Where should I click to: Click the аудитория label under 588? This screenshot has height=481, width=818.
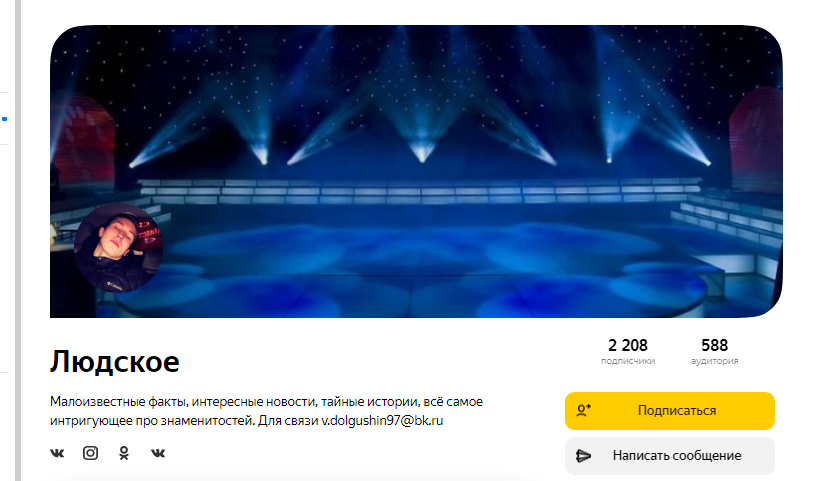(714, 361)
